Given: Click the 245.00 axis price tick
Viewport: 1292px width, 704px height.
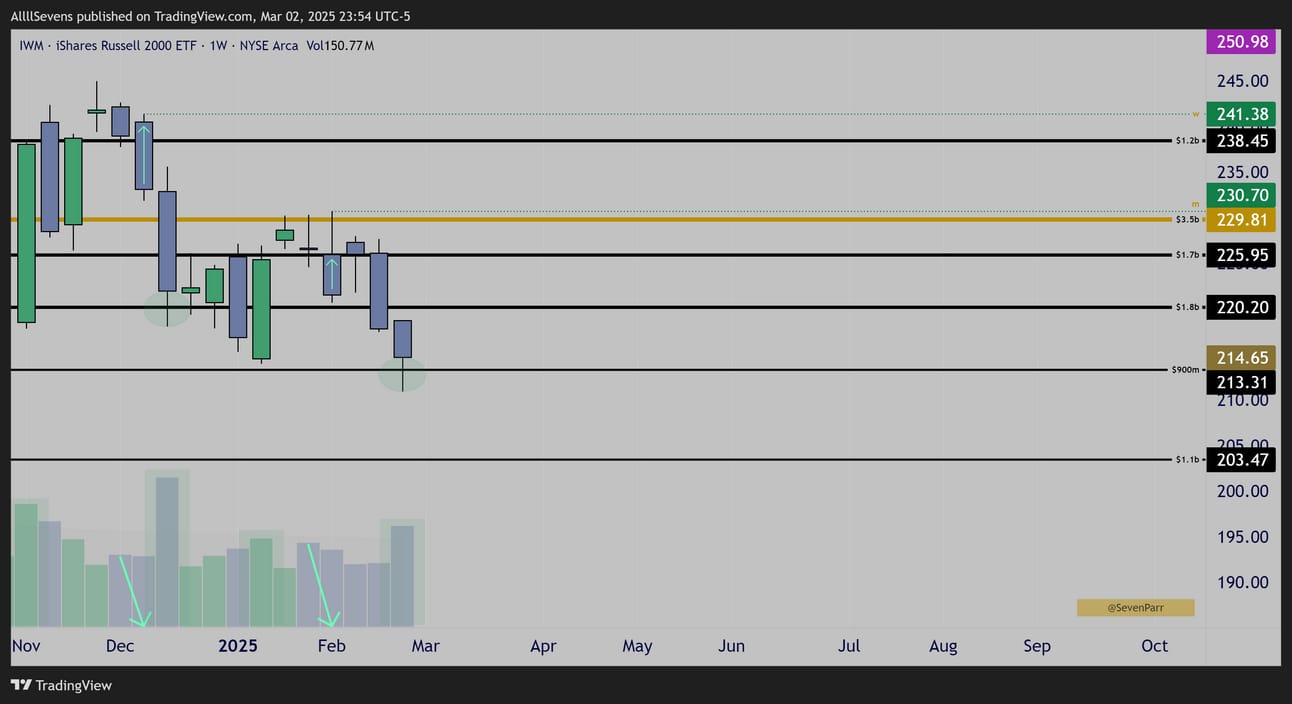Looking at the screenshot, I should click(x=1243, y=81).
